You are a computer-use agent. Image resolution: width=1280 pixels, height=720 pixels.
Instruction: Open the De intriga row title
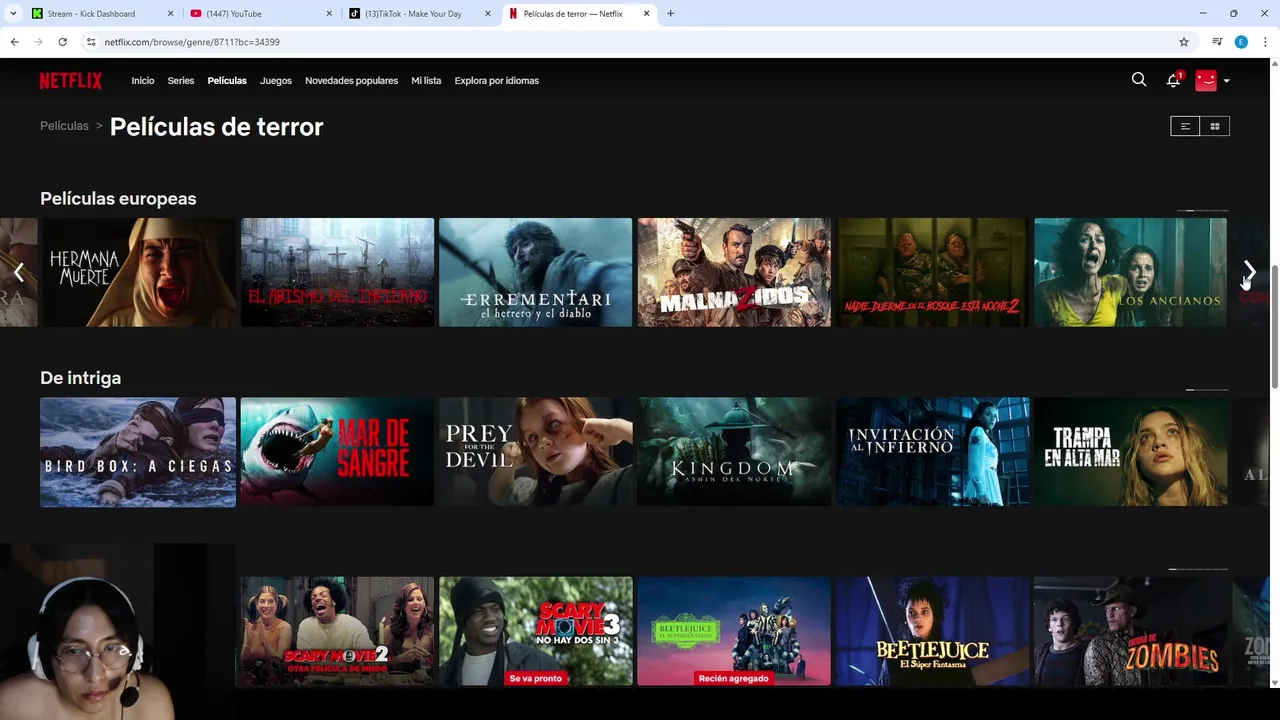80,378
